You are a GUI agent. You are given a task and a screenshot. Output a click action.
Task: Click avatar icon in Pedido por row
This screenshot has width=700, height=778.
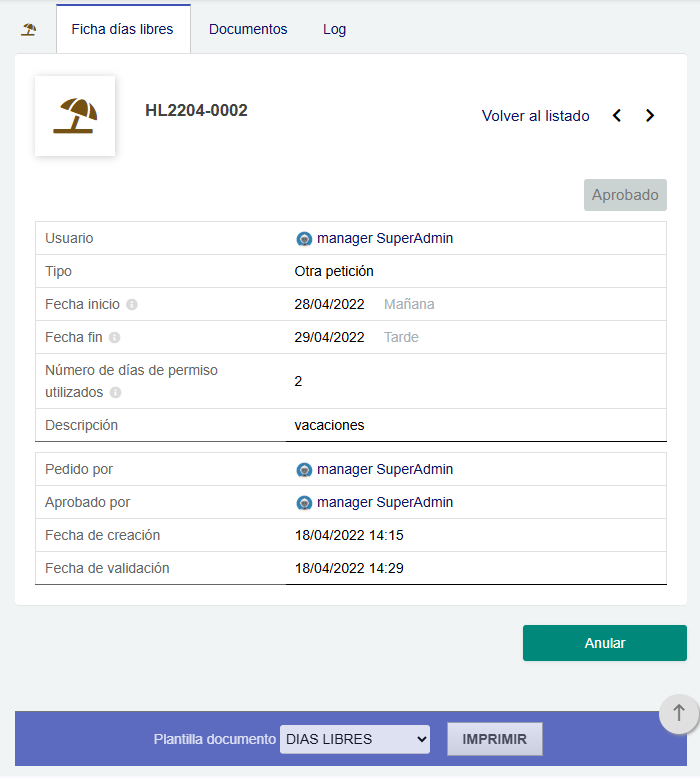tap(304, 469)
